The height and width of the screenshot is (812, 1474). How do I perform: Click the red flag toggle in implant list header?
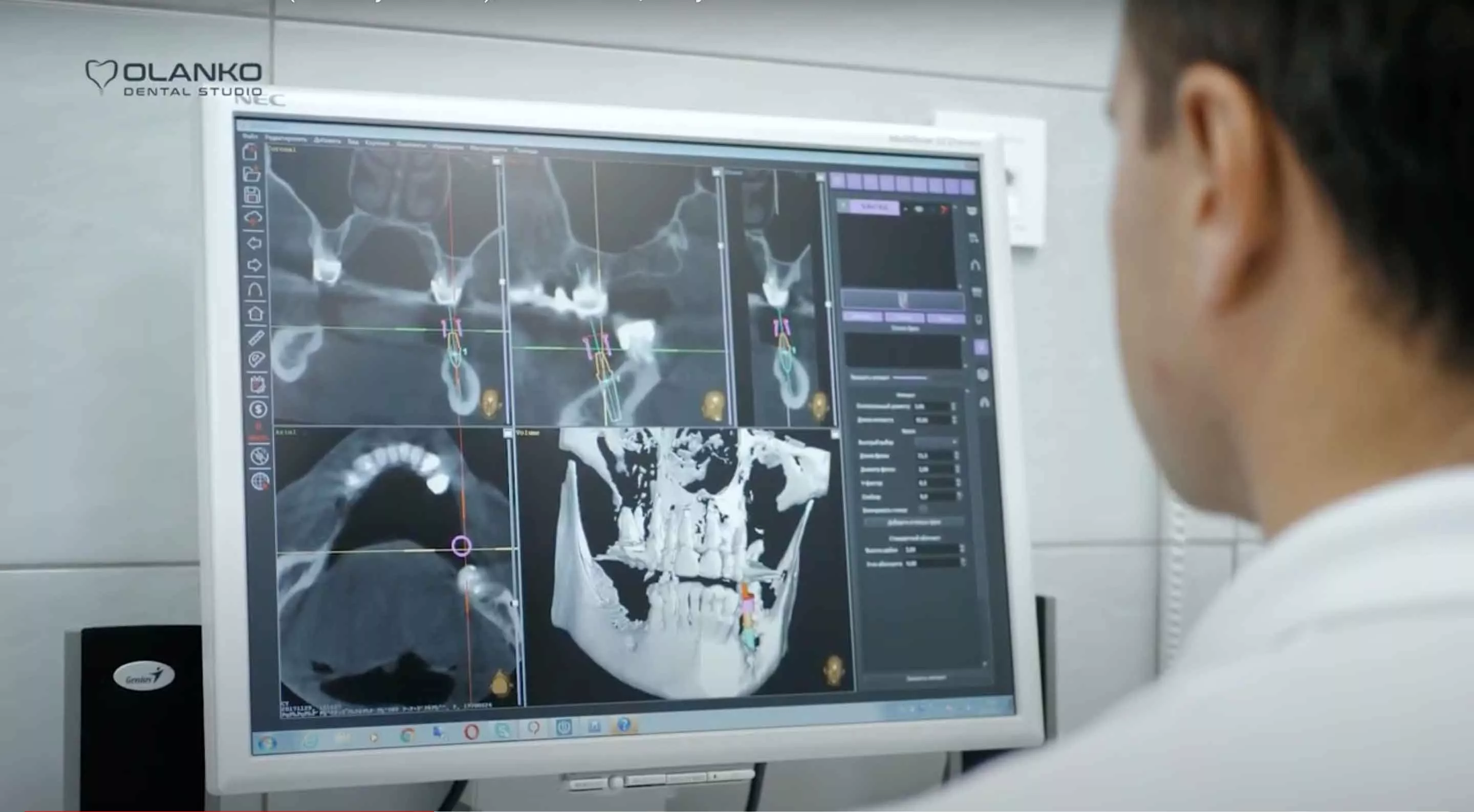click(944, 210)
